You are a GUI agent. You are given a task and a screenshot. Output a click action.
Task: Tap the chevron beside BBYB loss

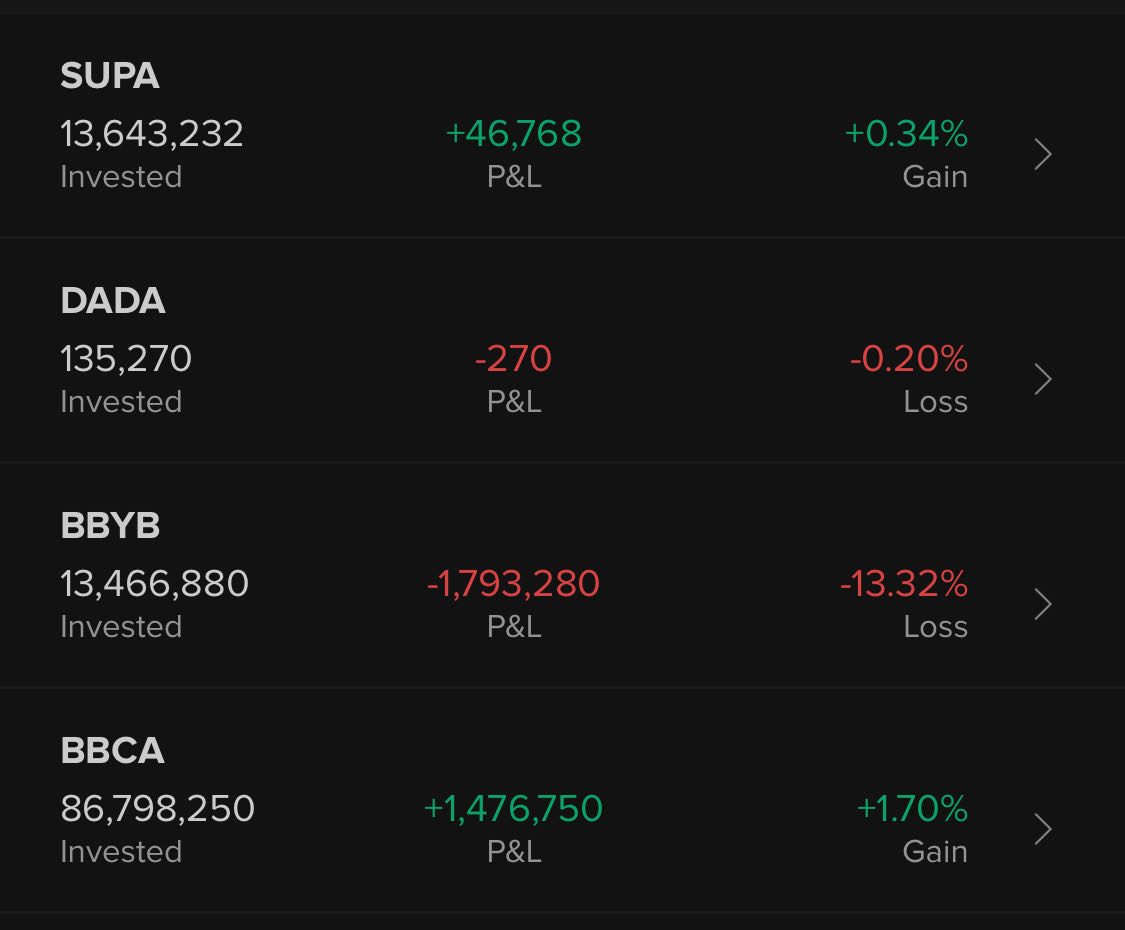tap(1043, 605)
